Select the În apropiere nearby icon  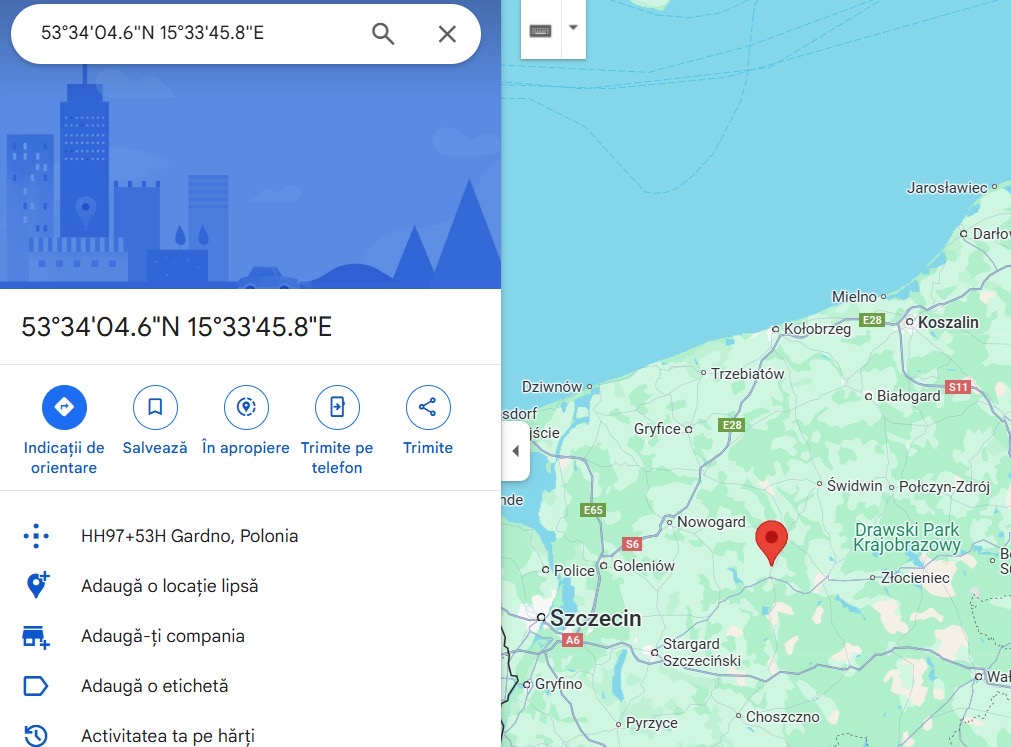click(x=246, y=407)
